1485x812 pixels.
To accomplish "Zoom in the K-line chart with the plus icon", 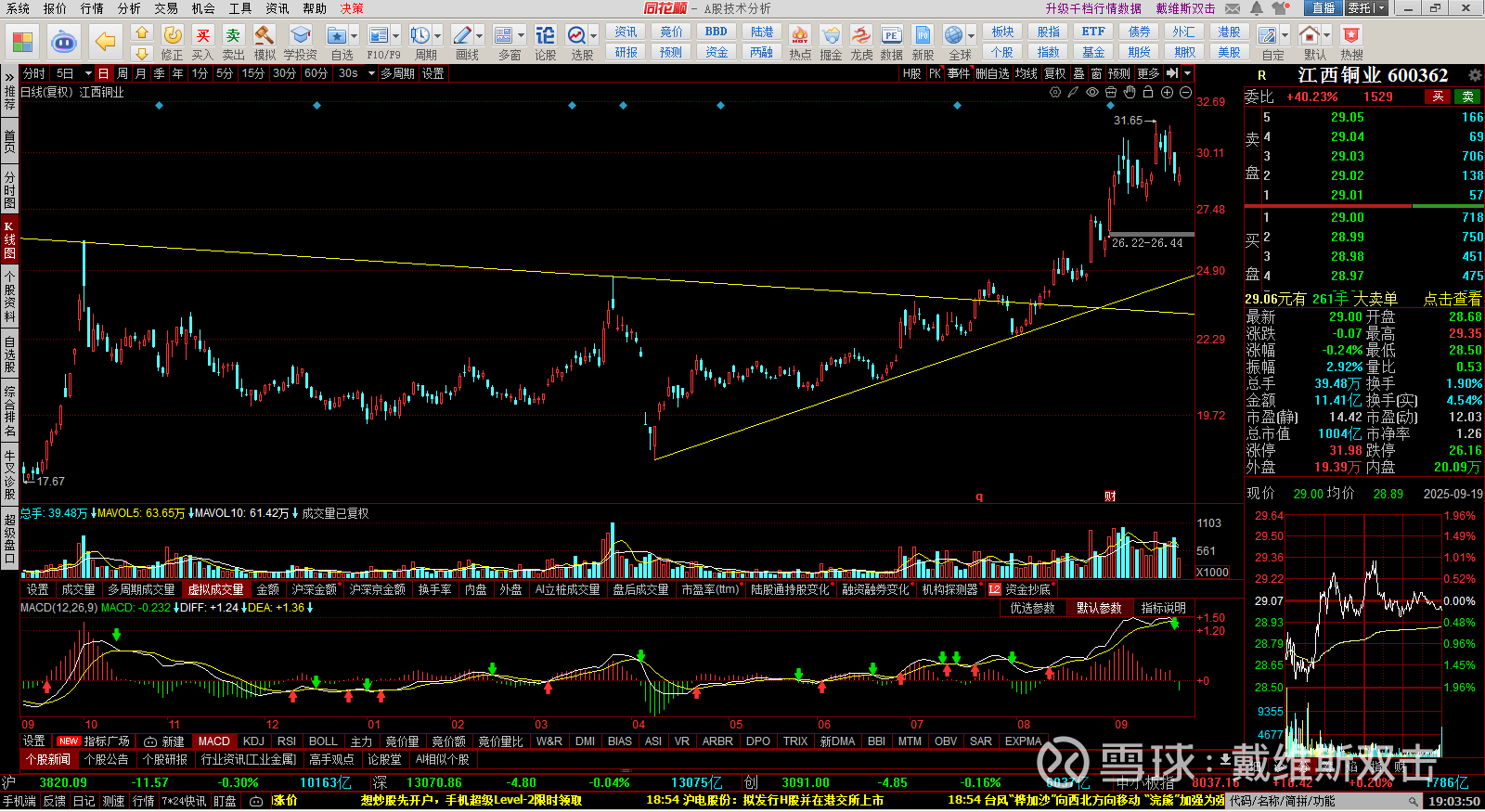I will pyautogui.click(x=1167, y=92).
